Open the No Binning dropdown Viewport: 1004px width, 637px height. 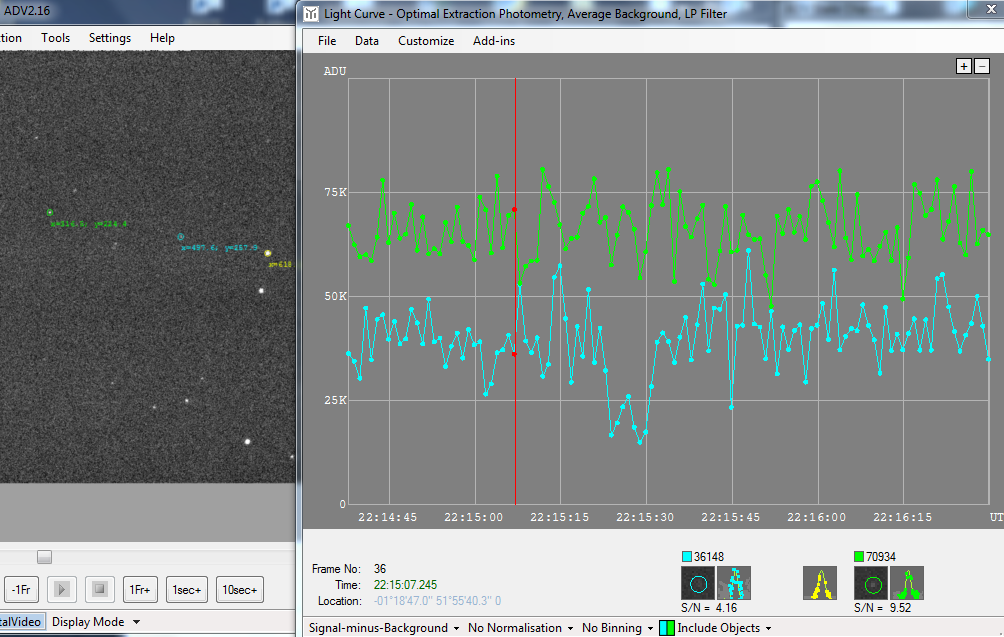(x=616, y=628)
